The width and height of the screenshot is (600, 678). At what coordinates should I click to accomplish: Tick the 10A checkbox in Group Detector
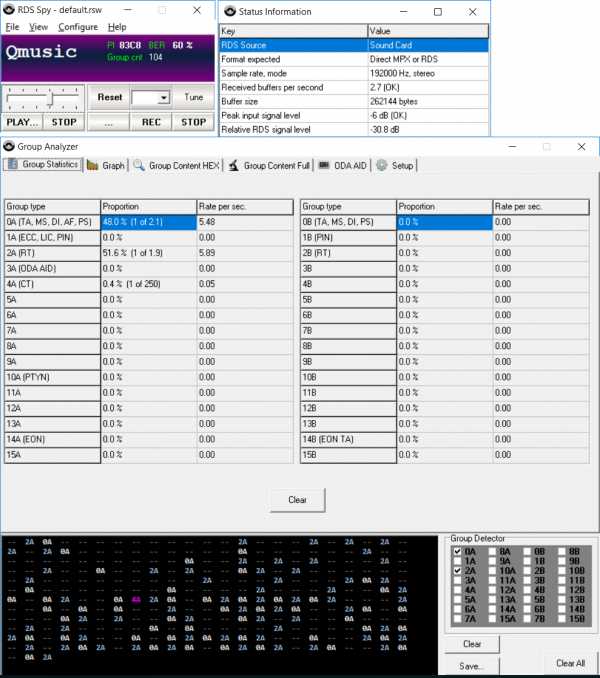click(492, 570)
